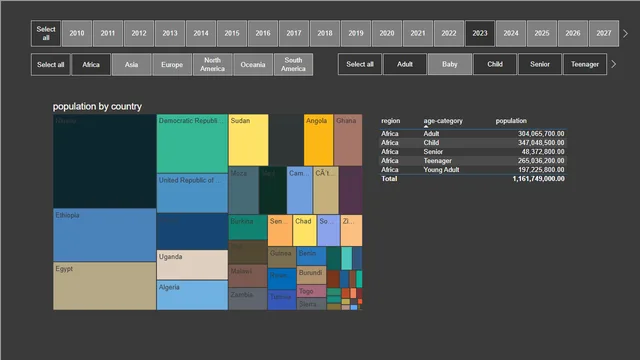Click the United Republic of treemap tile
Image resolution: width=640 pixels, height=360 pixels.
(192, 193)
